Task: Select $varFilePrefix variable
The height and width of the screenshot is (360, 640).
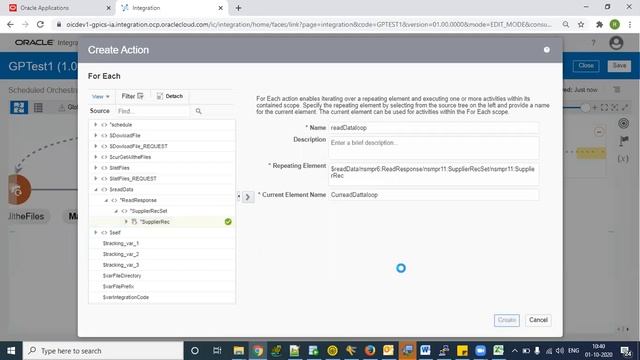Action: (x=118, y=287)
